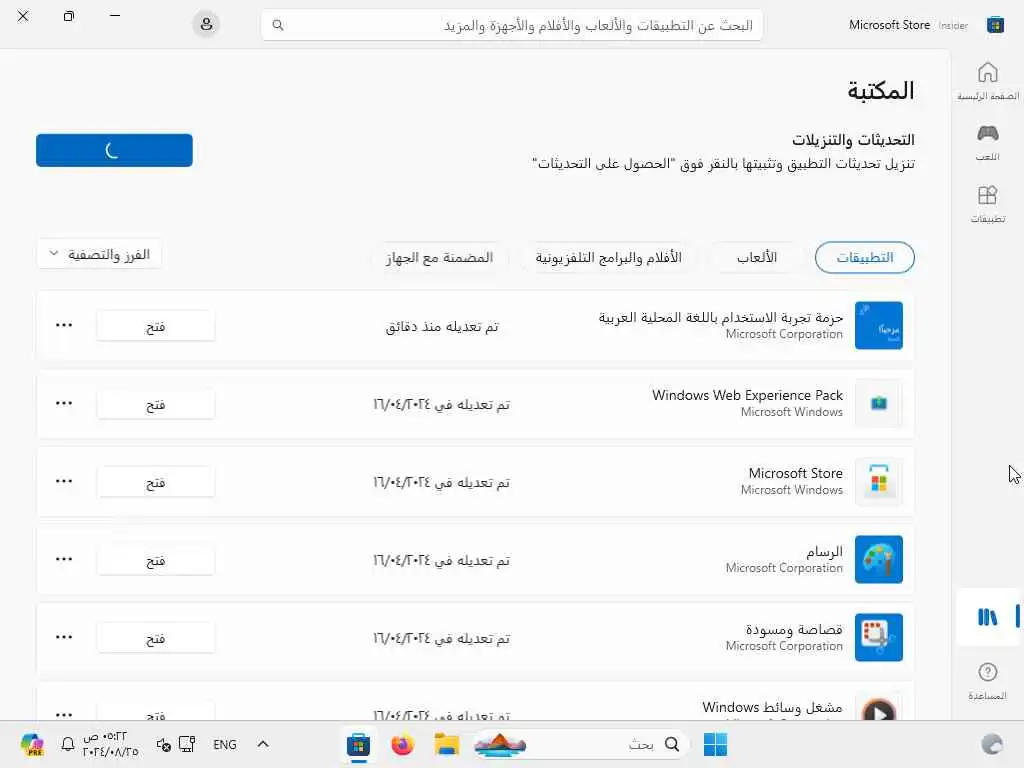Select the Games filter tab
This screenshot has height=768, width=1024.
pyautogui.click(x=757, y=257)
